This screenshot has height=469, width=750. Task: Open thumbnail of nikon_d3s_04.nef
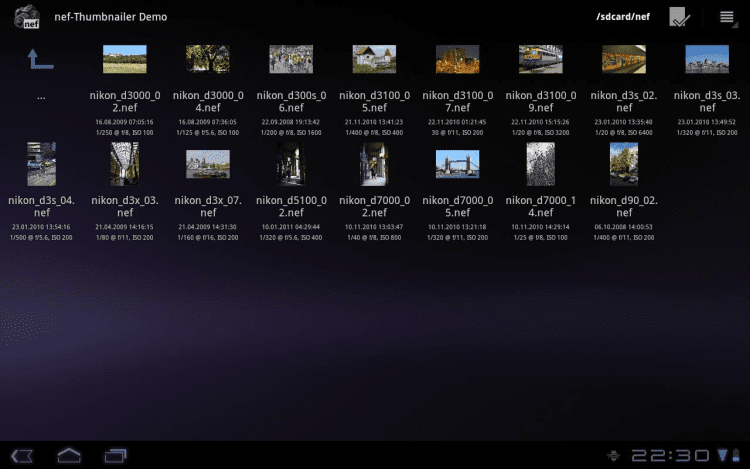(42, 164)
